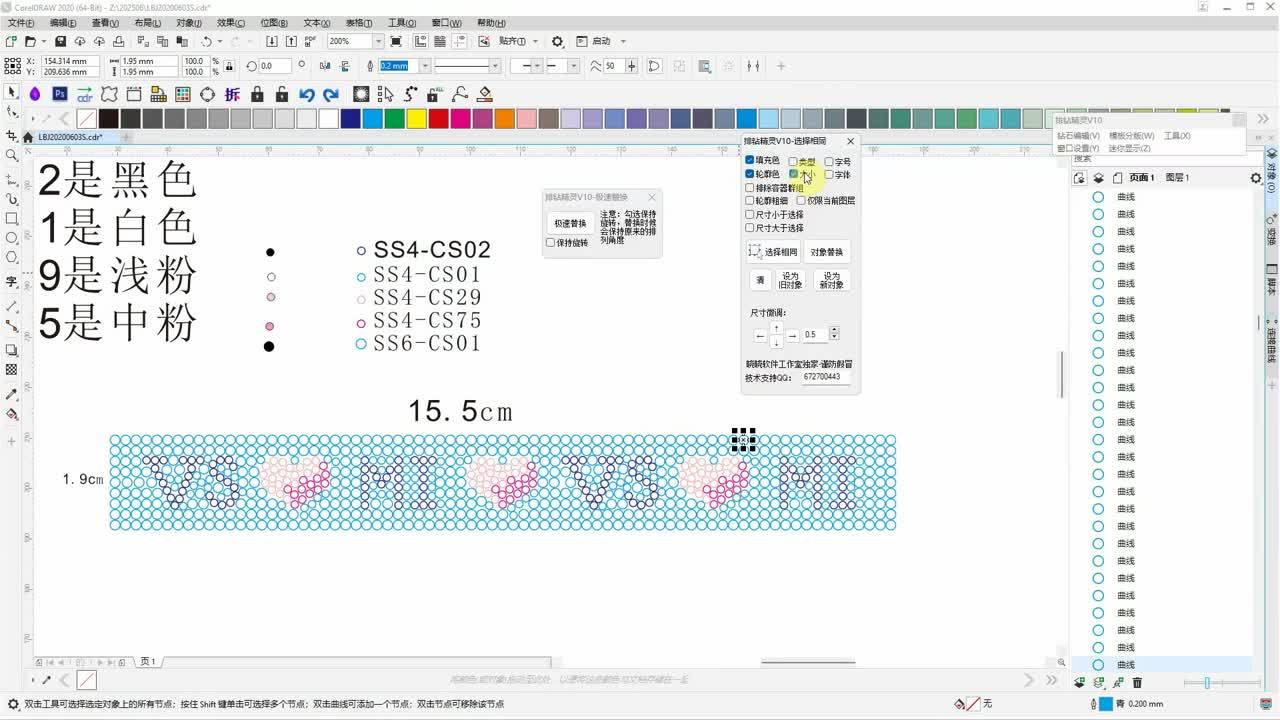
Task: Uncheck the 填充色 checkbox
Action: pyautogui.click(x=750, y=160)
